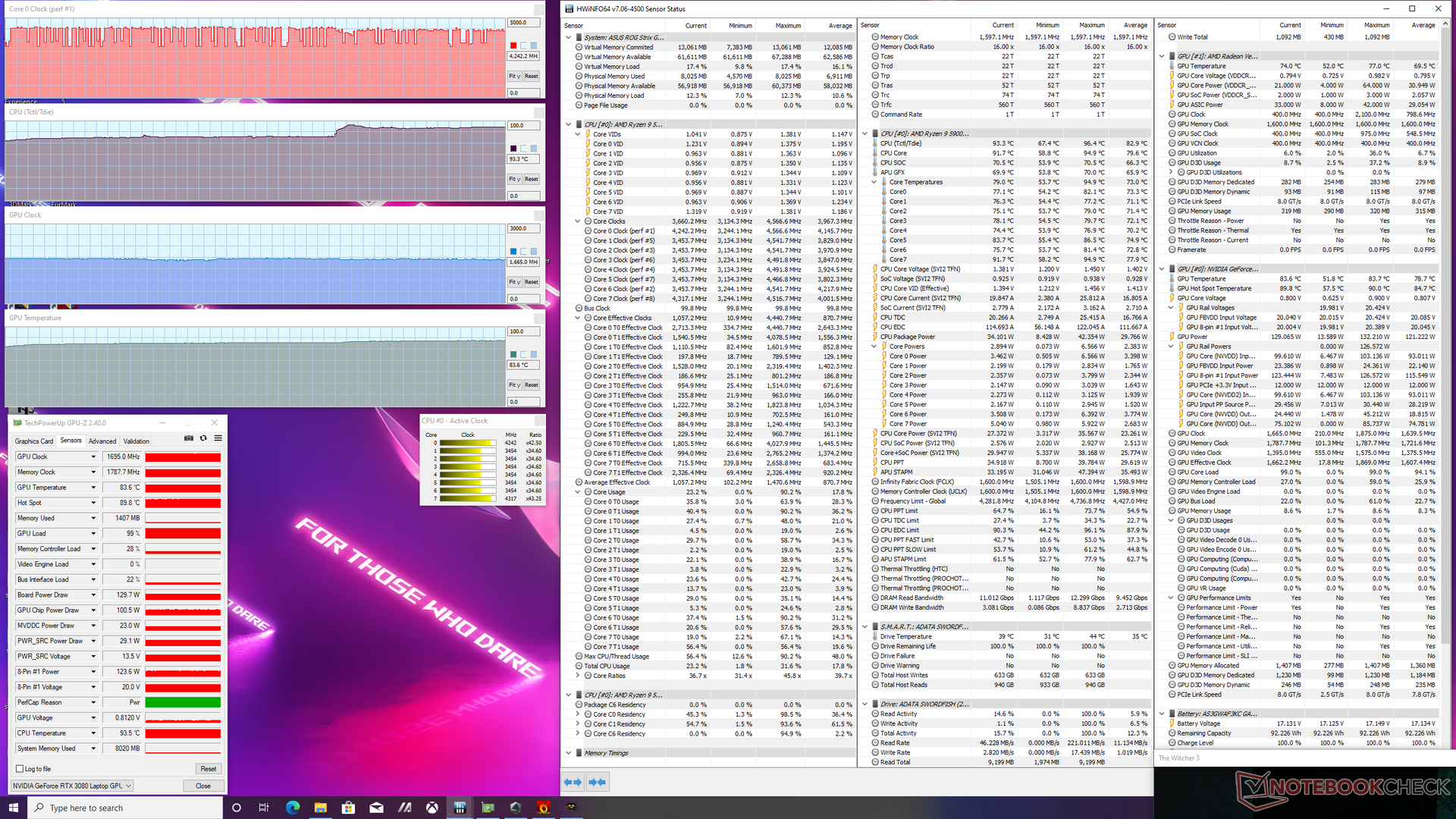Click Reset on GPU Temperature graph
The image size is (1456, 819).
[x=532, y=385]
